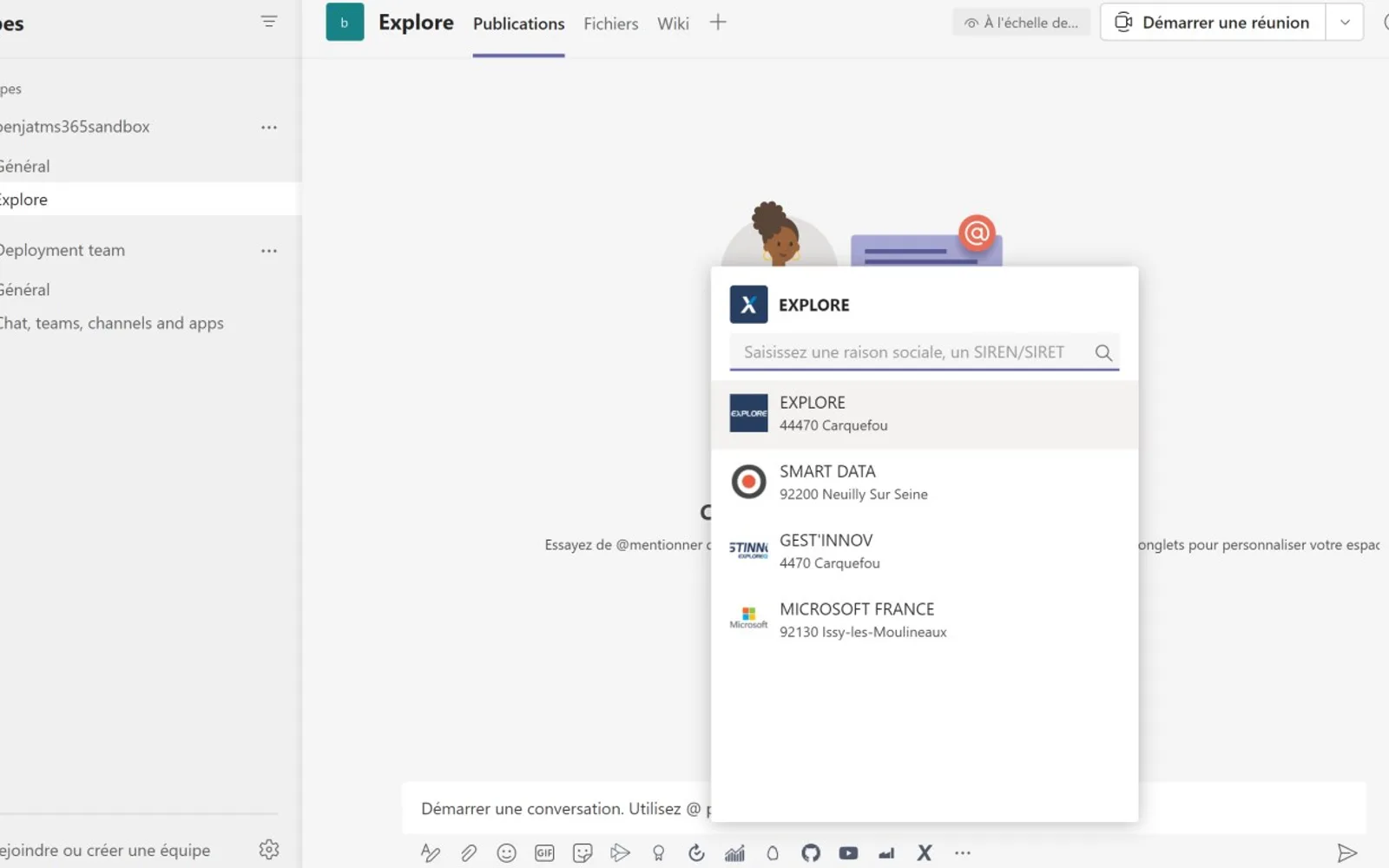Click the bar graph app icon

coord(886,852)
